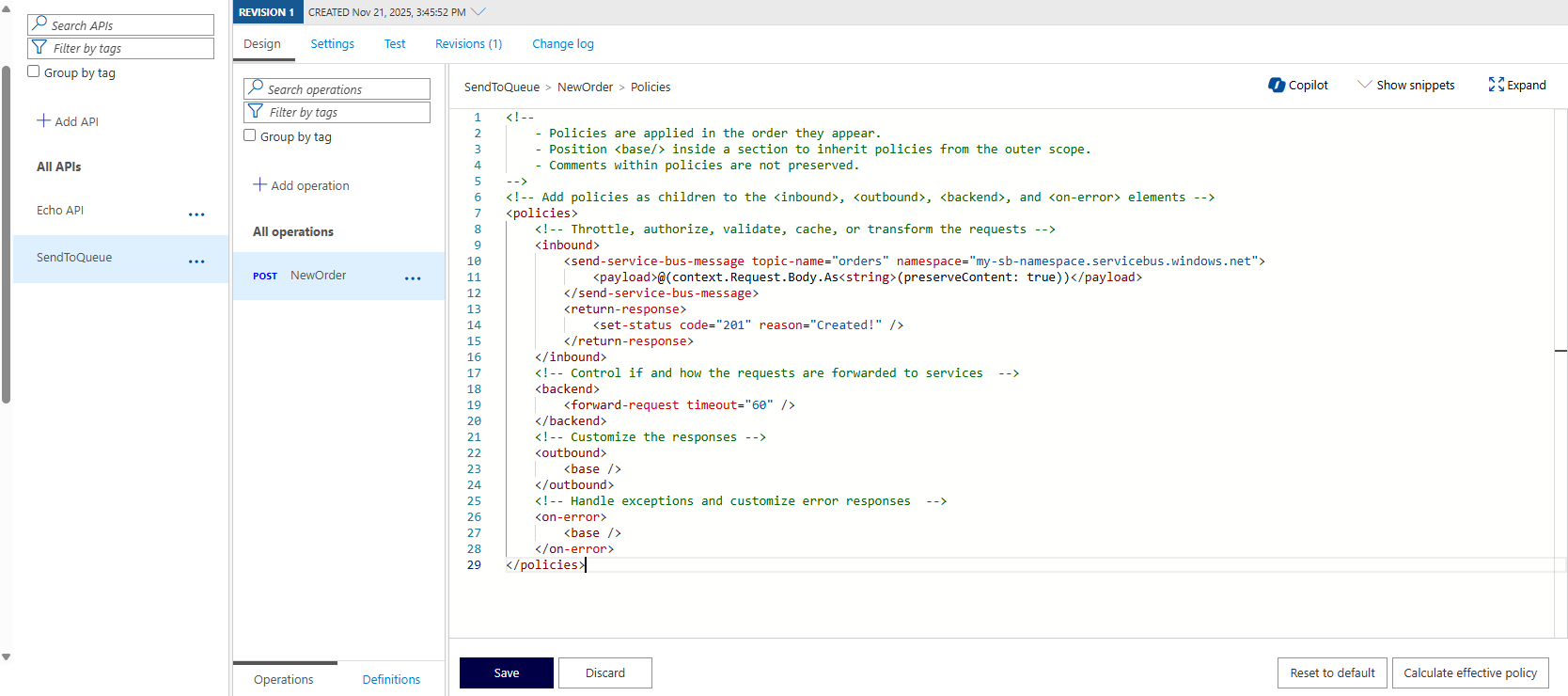Enable the APIs Group by tag checkbox
This screenshot has height=696, width=1568.
34,71
